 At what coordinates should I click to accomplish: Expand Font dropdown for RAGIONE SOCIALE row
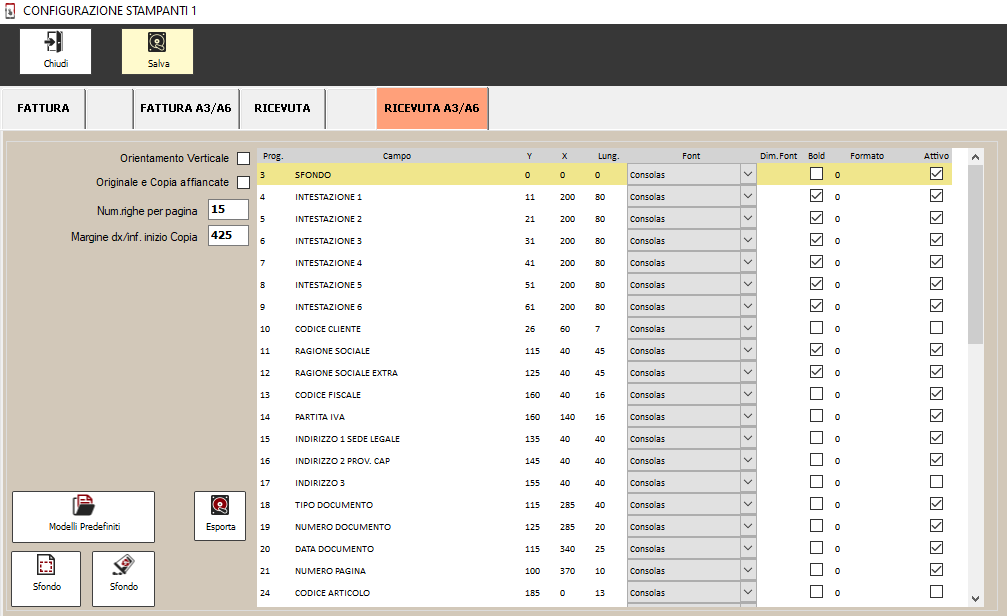pos(747,350)
